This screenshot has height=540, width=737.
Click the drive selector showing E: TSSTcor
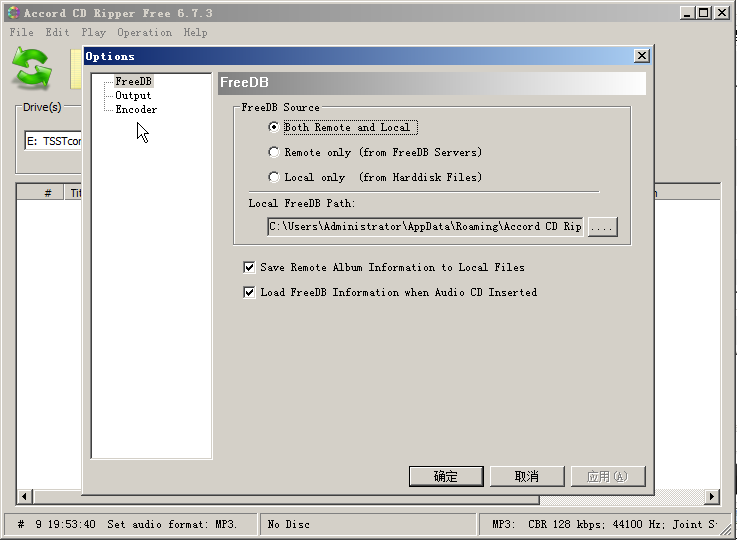[x=53, y=141]
